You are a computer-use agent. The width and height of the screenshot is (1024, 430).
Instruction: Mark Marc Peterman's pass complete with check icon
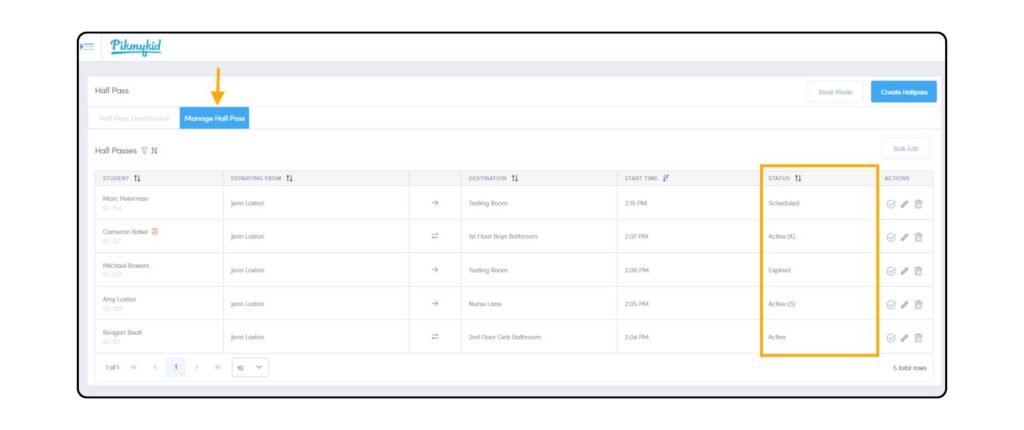[891, 203]
